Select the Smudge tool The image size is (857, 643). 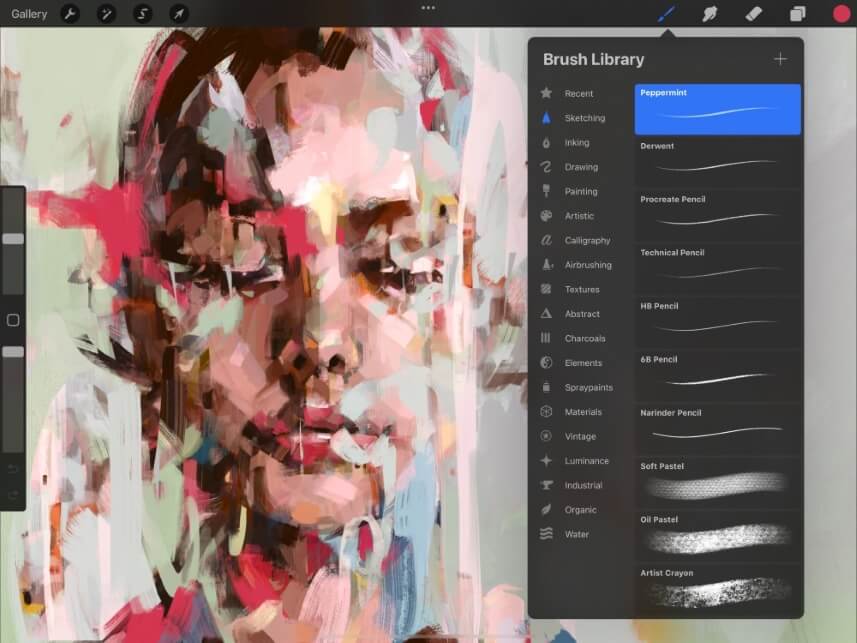711,14
